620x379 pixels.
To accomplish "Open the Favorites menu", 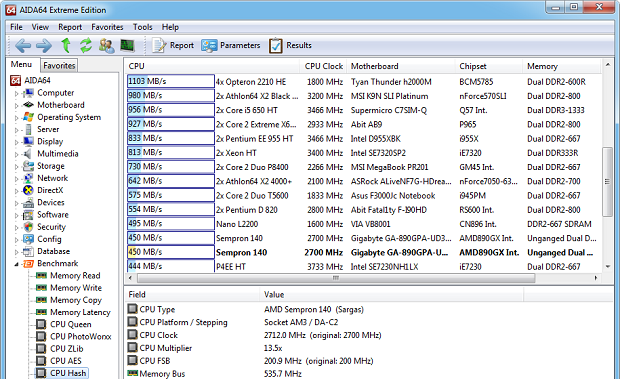I will click(x=107, y=27).
